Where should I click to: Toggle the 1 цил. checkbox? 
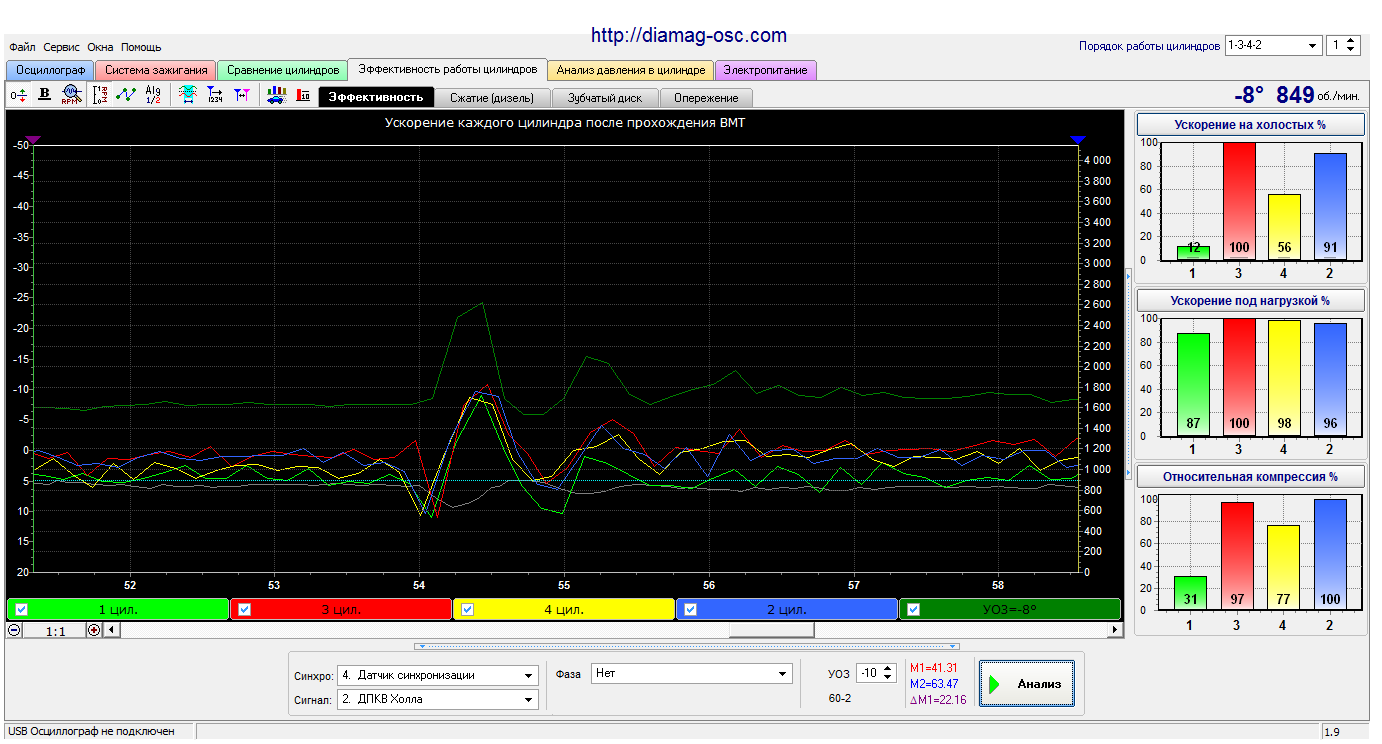(21, 609)
